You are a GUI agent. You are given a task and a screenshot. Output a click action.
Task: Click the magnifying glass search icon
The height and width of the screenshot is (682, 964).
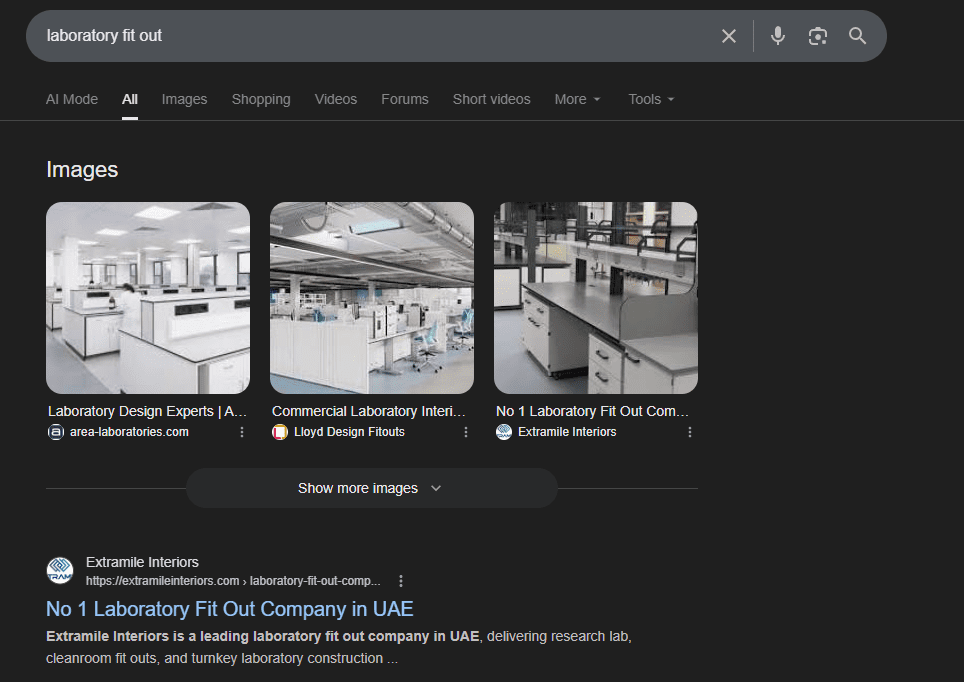tap(858, 36)
